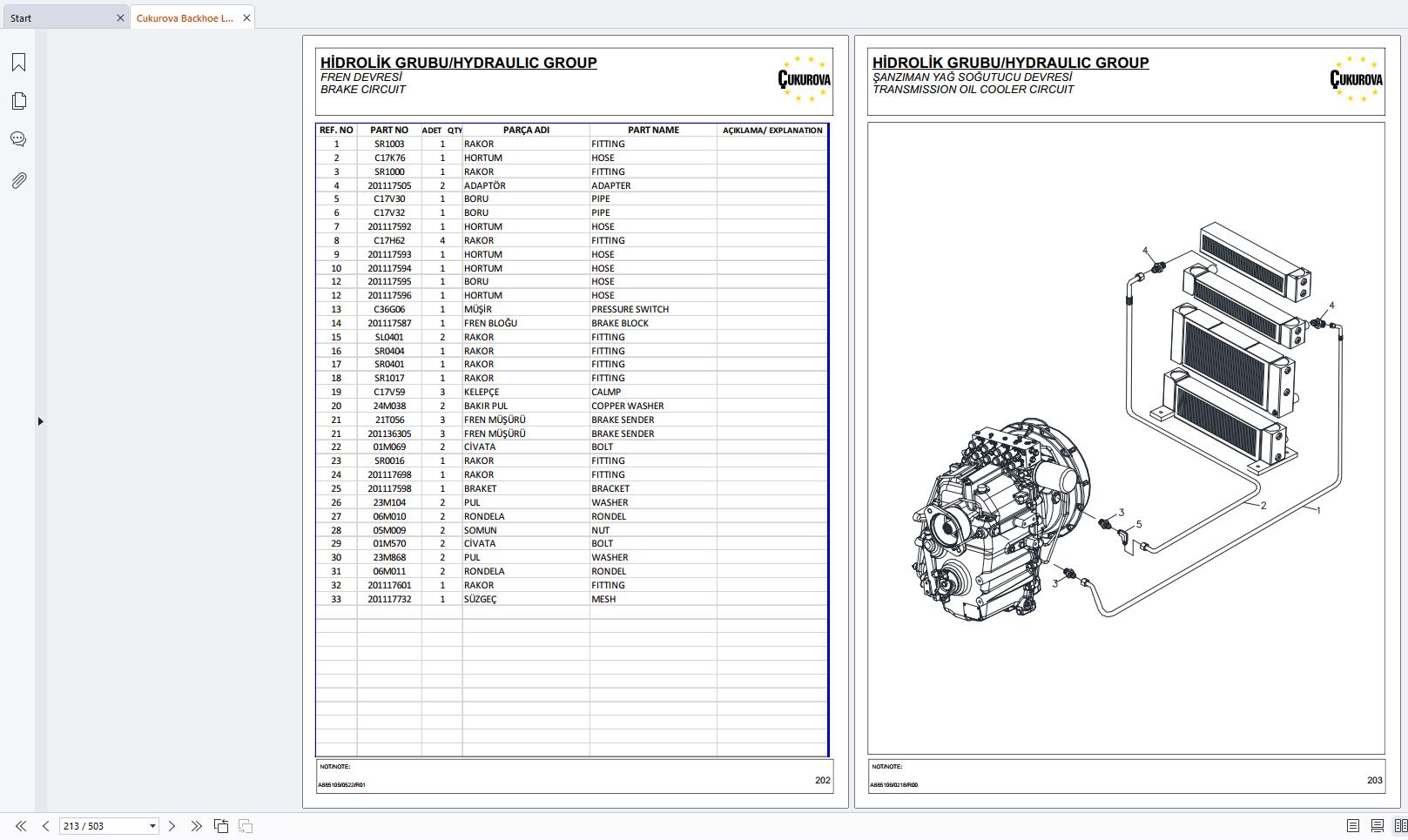This screenshot has height=840, width=1408.
Task: Select part number 201136305
Action: click(389, 433)
